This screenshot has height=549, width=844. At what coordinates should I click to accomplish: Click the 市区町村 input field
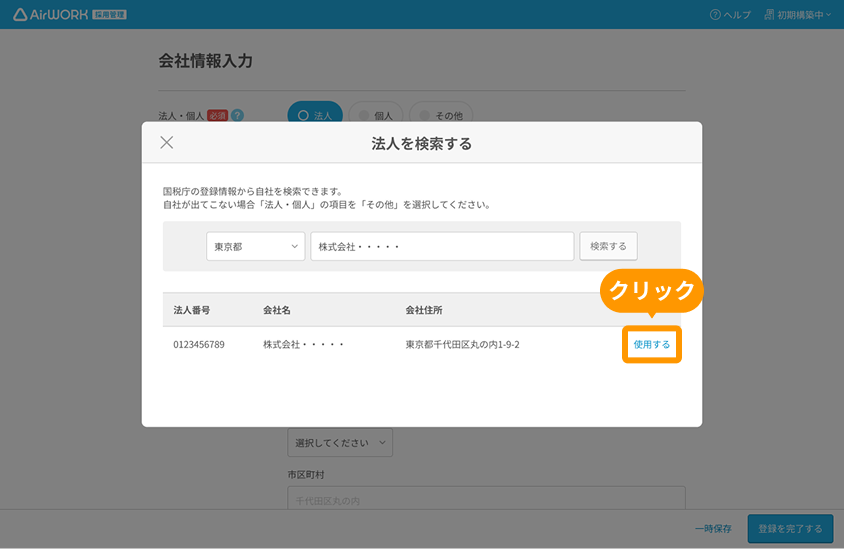pyautogui.click(x=487, y=498)
